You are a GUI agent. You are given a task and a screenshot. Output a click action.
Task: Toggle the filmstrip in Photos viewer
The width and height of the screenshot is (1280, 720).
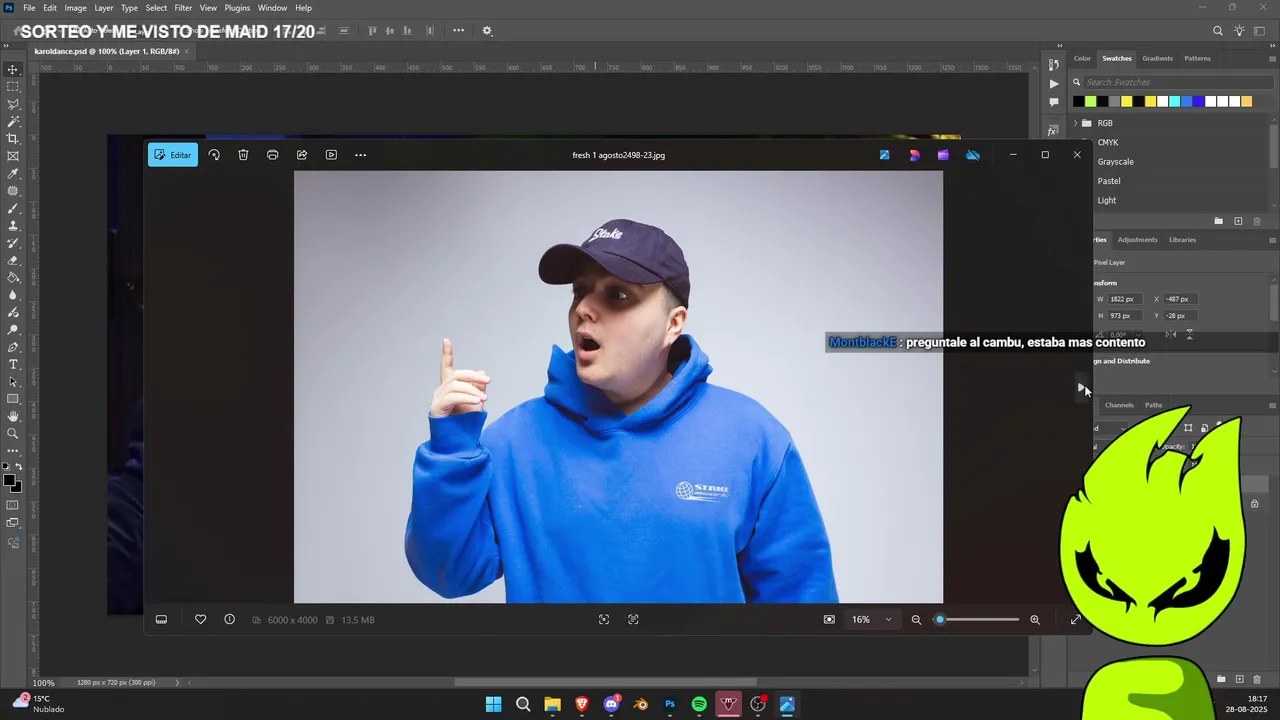pyautogui.click(x=161, y=620)
